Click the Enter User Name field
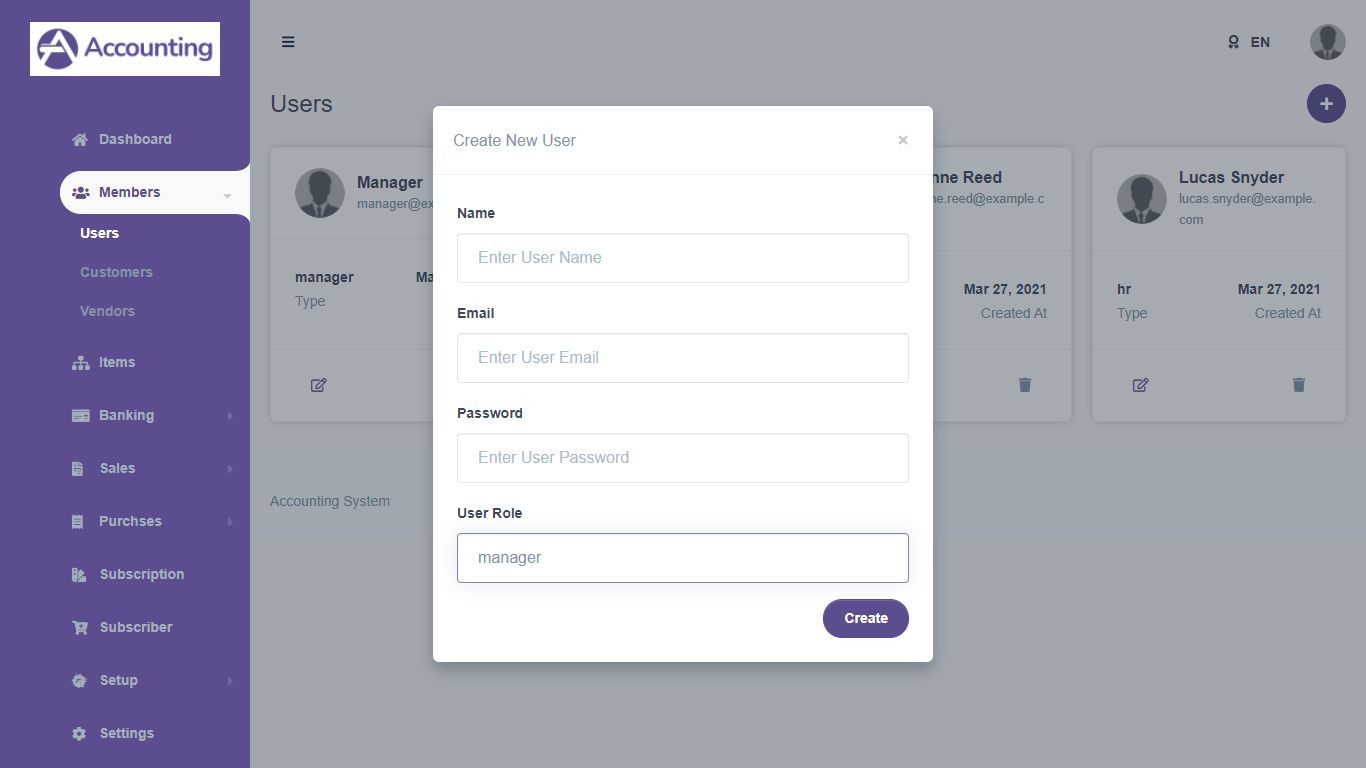Image resolution: width=1366 pixels, height=768 pixels. 682,258
